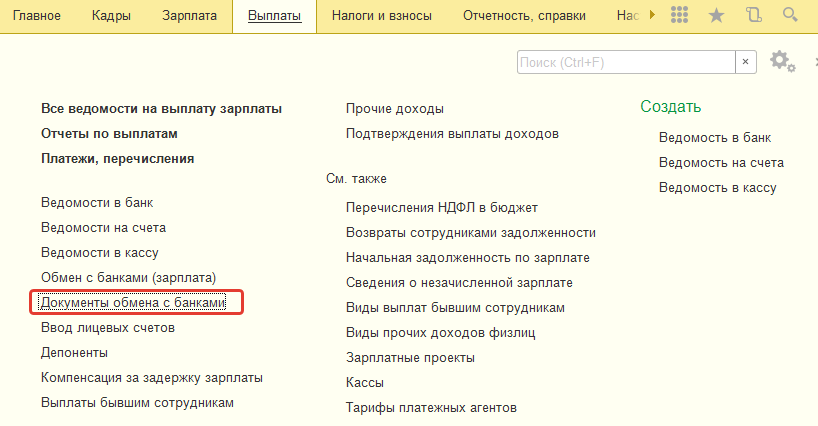Open Виды выплат бывшим сотрудникам
This screenshot has width=818, height=426.
[455, 308]
